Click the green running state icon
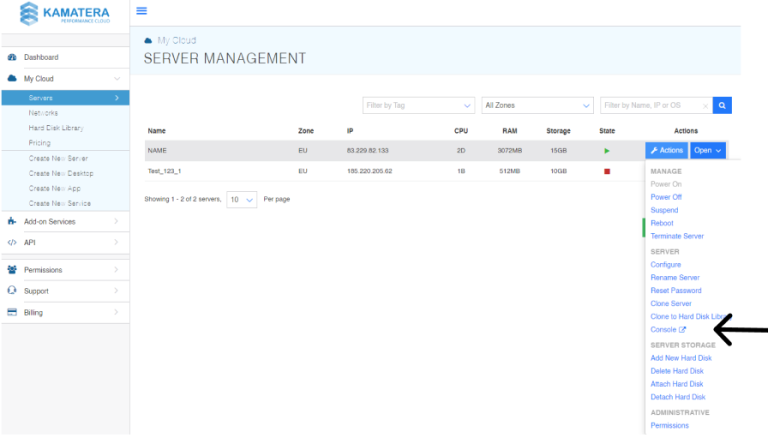768x438 pixels. 606,151
